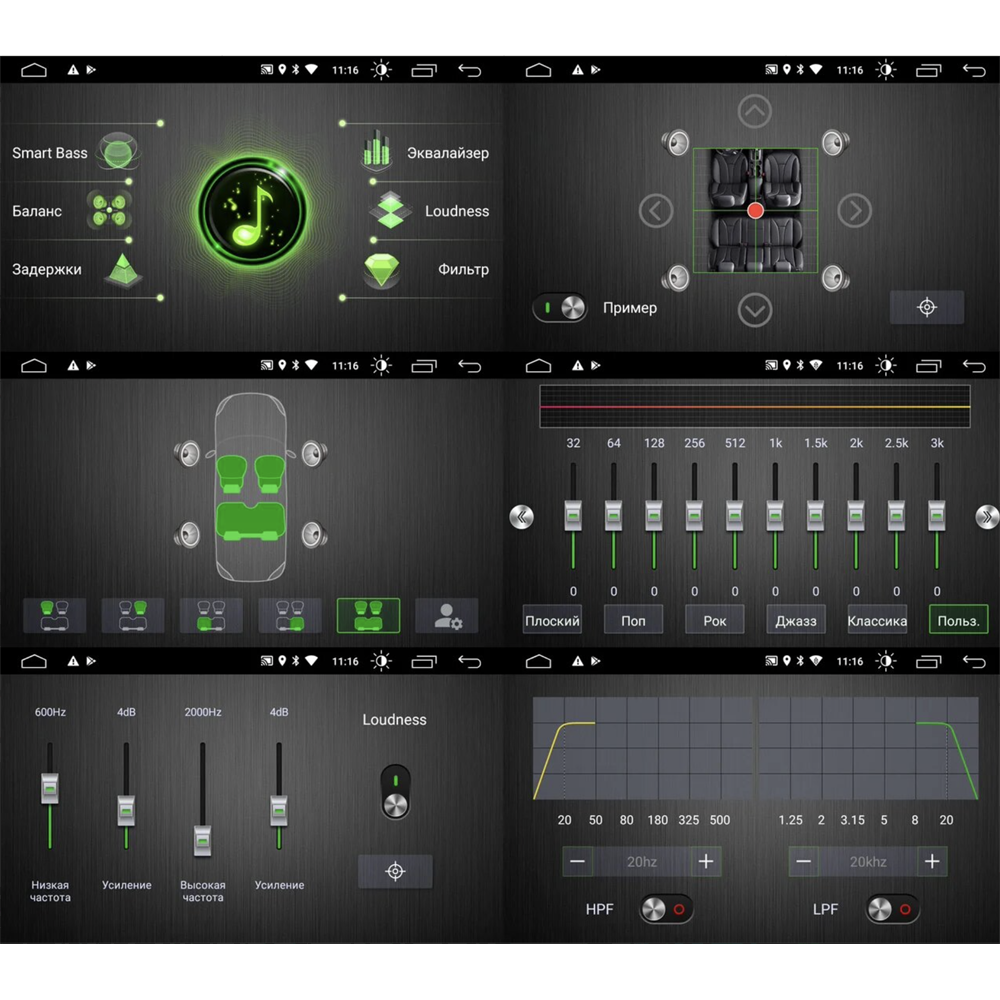The image size is (1000, 1000).
Task: Select front-right speaker beside the car outline
Action: coord(314,454)
